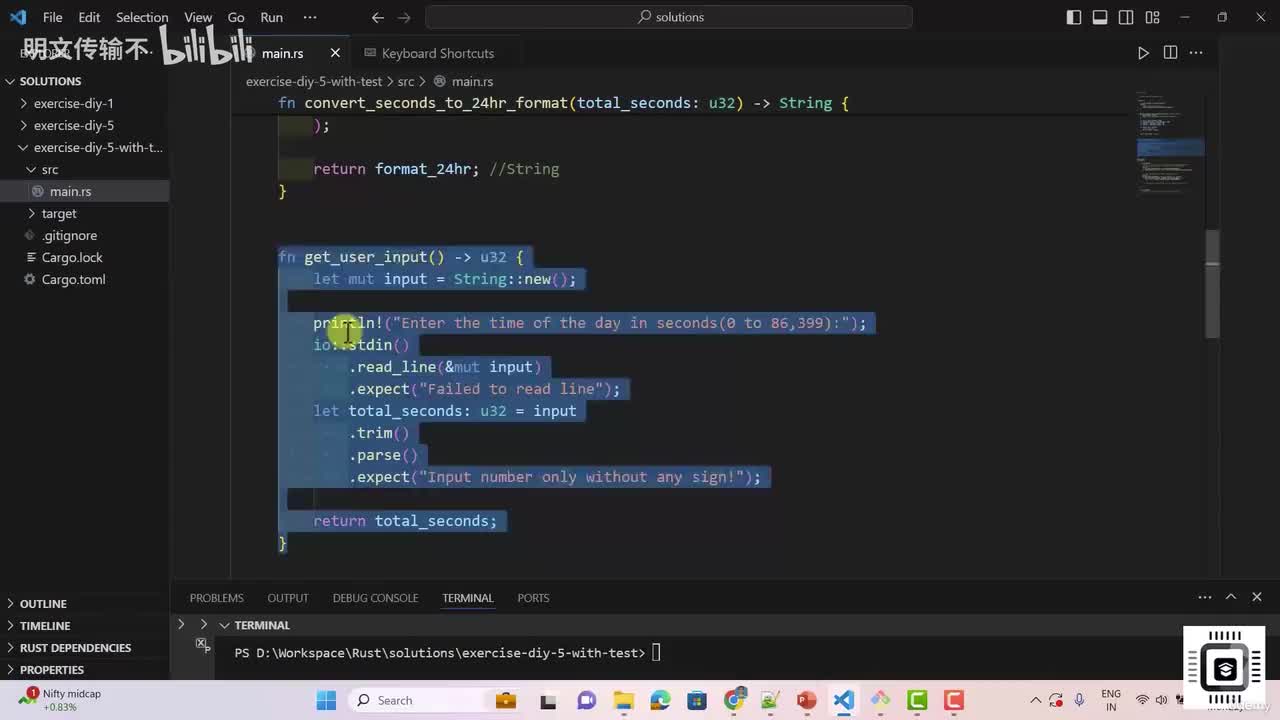Run the Rust file with the play icon

tap(1143, 53)
